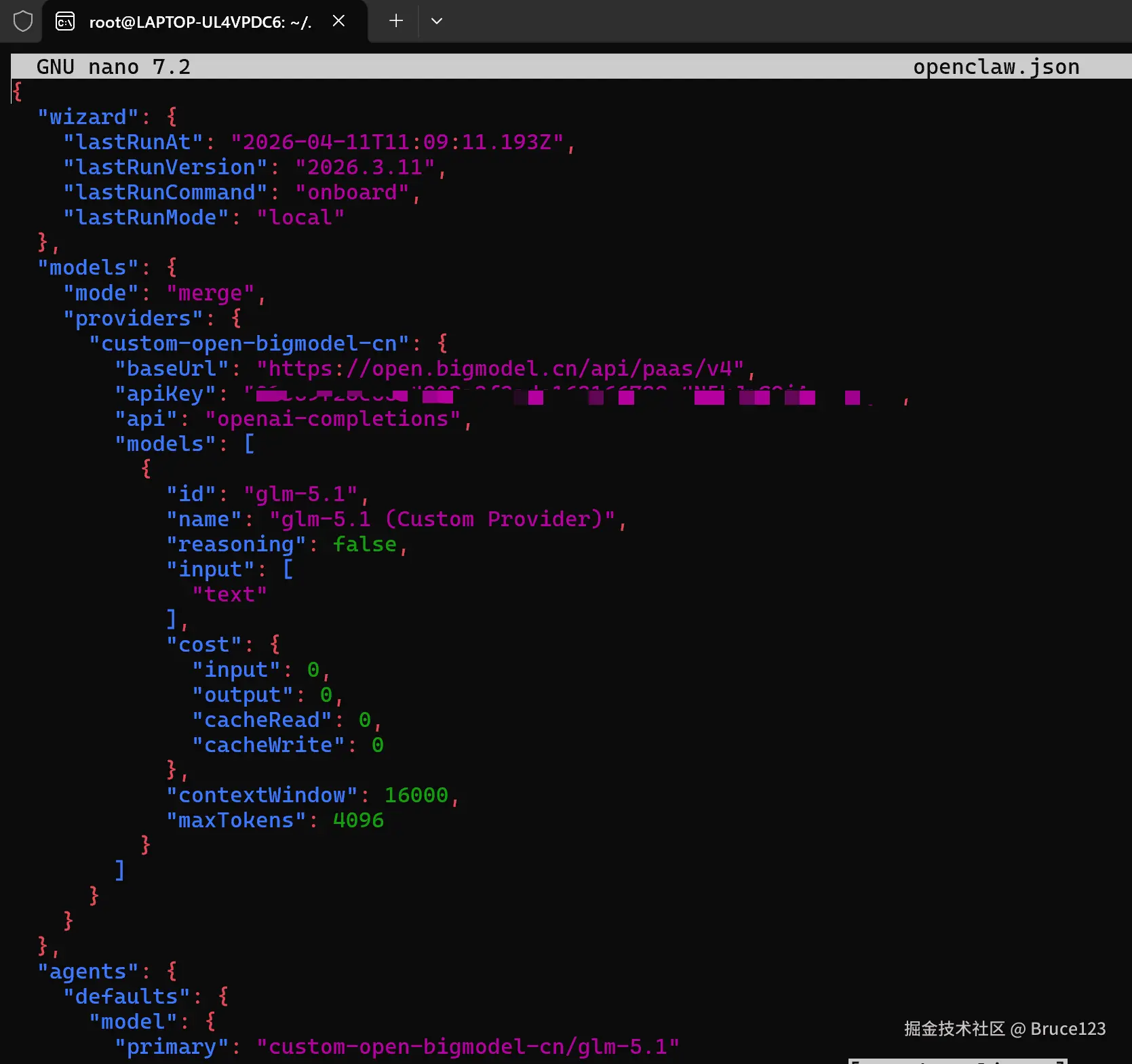
Task: Click the shield icon left of the tab
Action: click(23, 22)
